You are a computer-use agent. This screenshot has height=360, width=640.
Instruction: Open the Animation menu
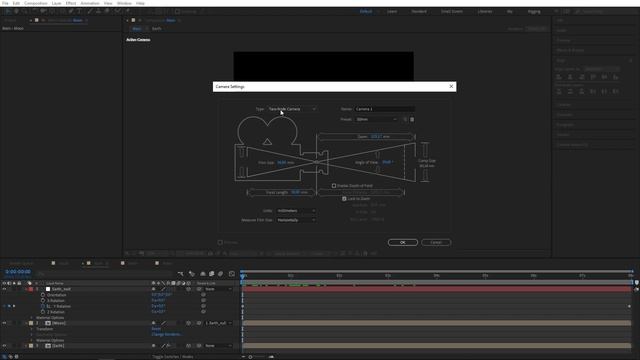point(90,3)
